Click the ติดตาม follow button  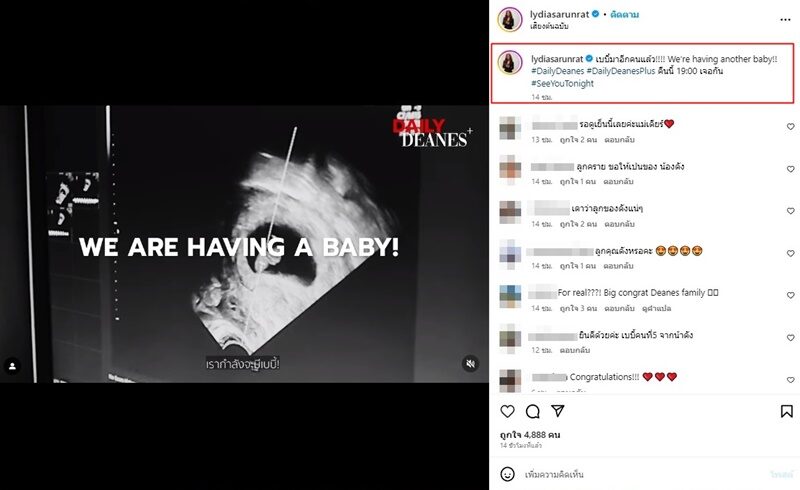[x=624, y=15]
